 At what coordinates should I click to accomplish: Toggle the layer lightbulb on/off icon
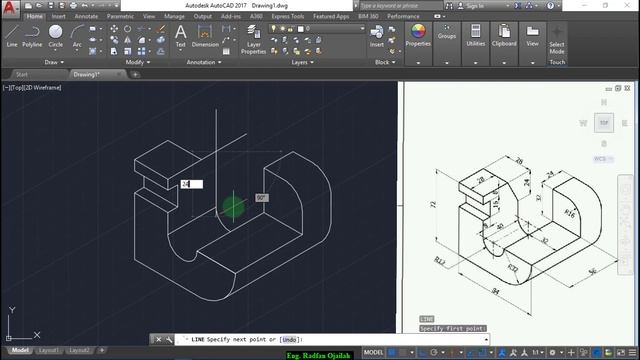[x=273, y=29]
